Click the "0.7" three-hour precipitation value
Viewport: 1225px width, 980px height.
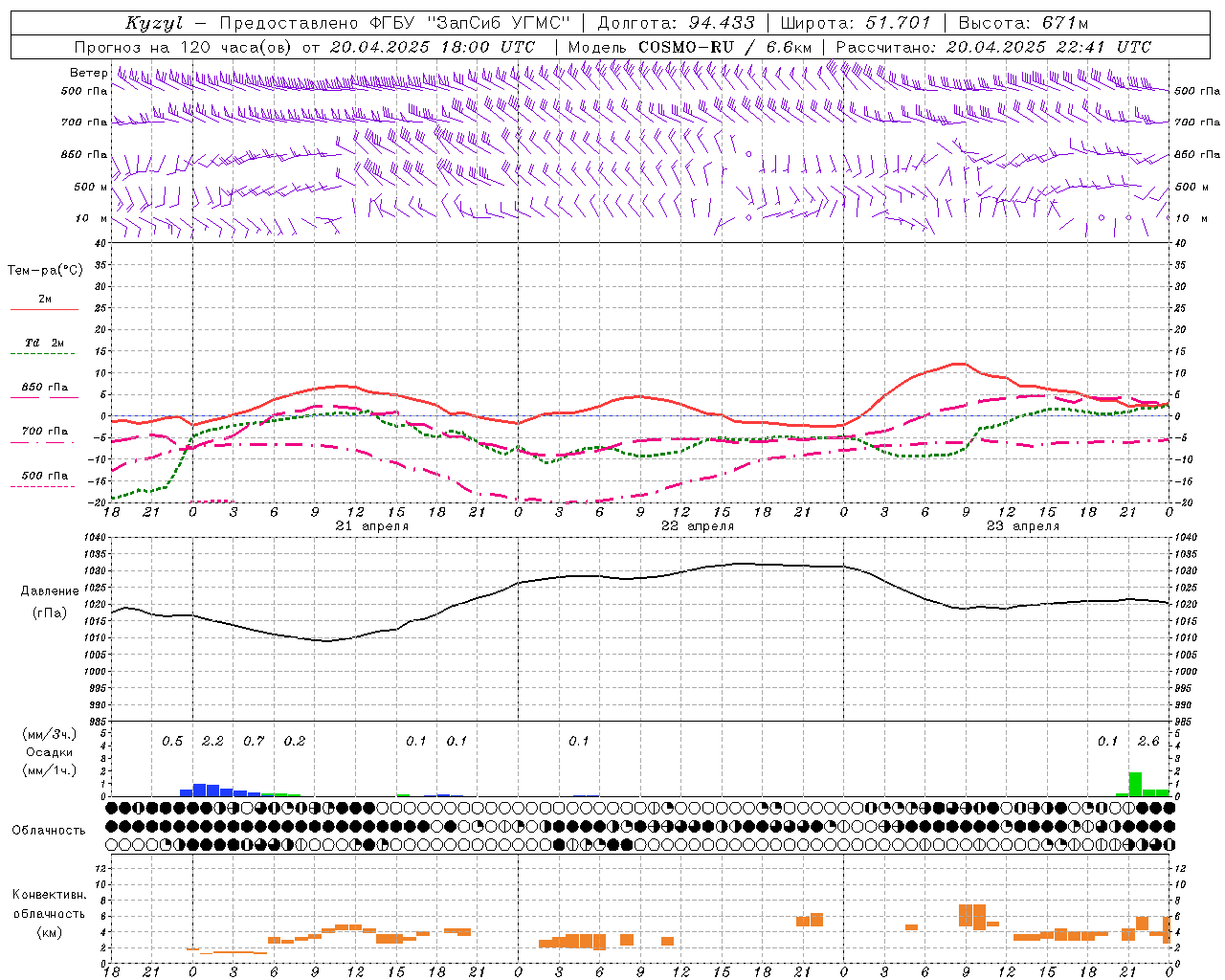[254, 741]
